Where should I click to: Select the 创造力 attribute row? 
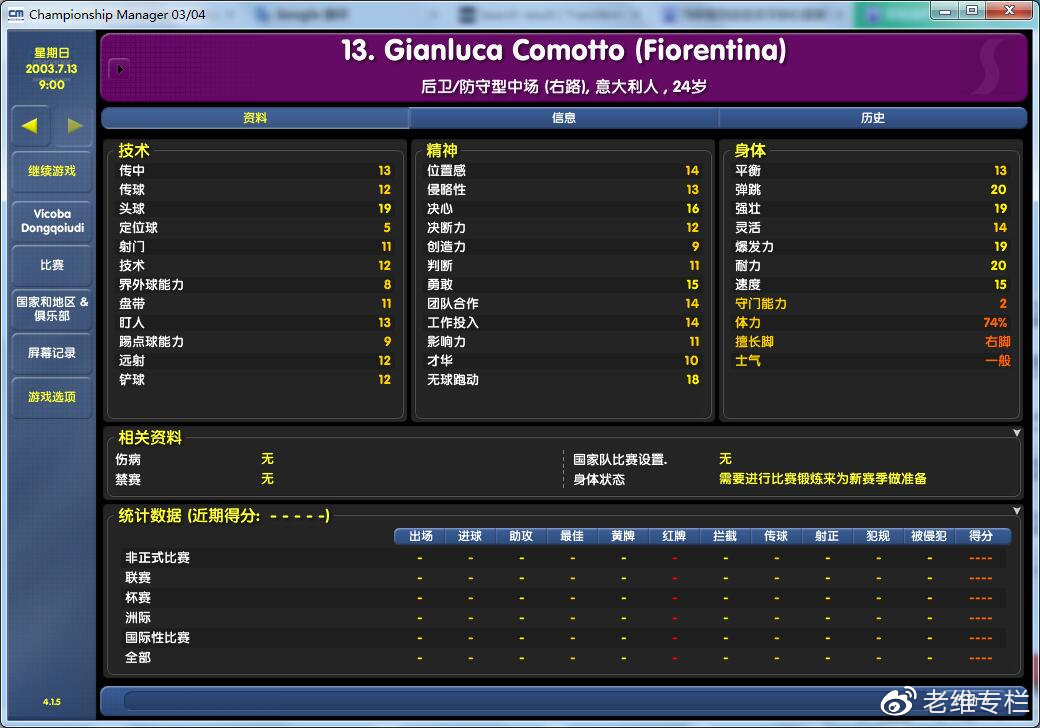click(x=562, y=247)
